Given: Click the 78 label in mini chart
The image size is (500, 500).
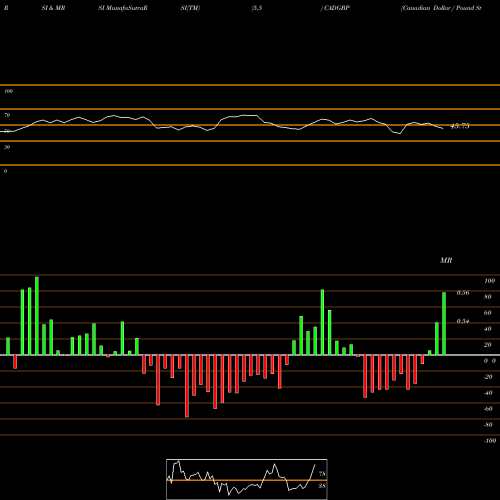Looking at the screenshot, I should click(x=322, y=474).
